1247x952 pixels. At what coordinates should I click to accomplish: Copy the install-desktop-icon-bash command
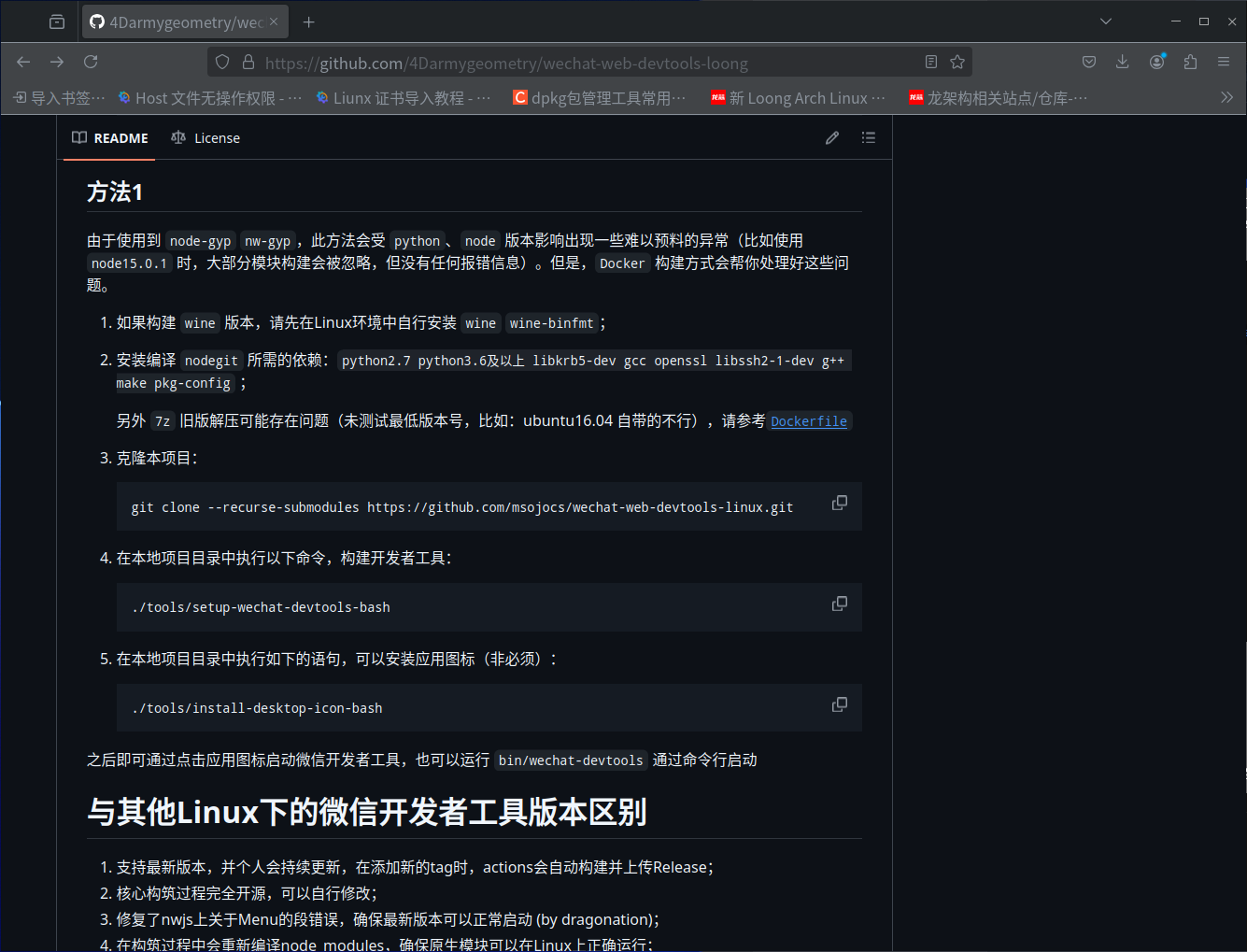(840, 704)
